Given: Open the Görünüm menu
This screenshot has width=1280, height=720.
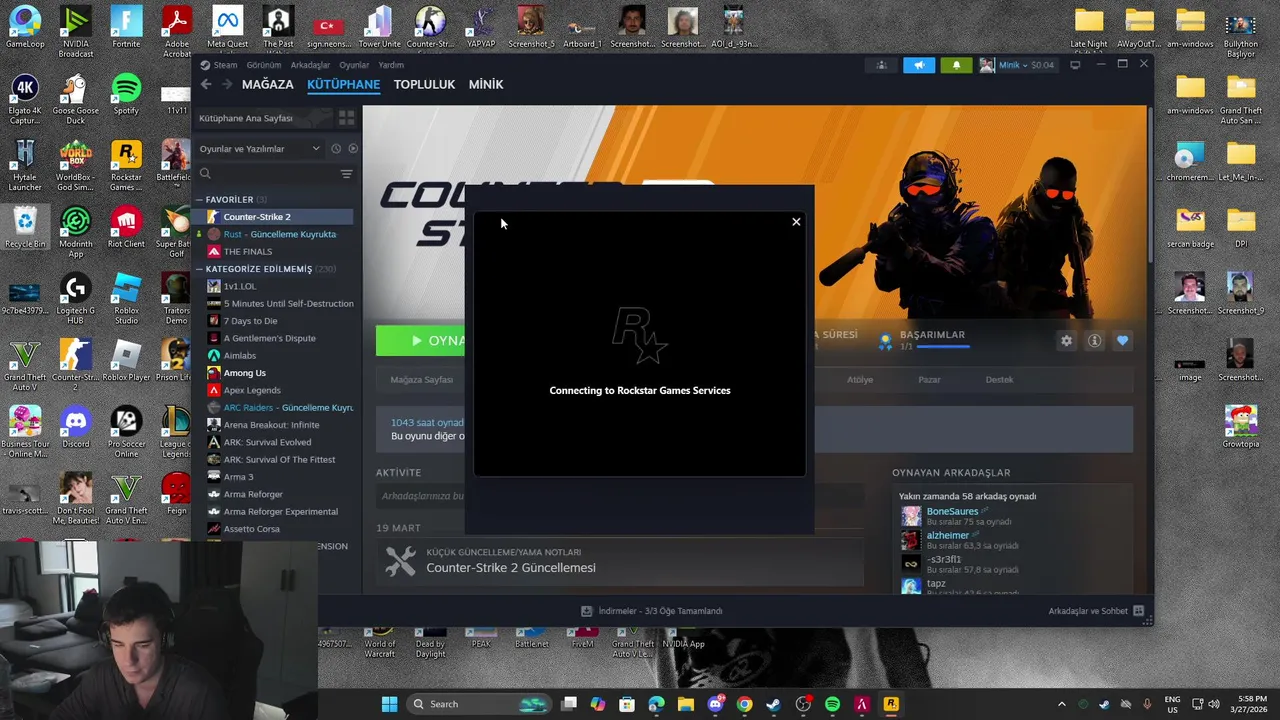Looking at the screenshot, I should click(264, 65).
